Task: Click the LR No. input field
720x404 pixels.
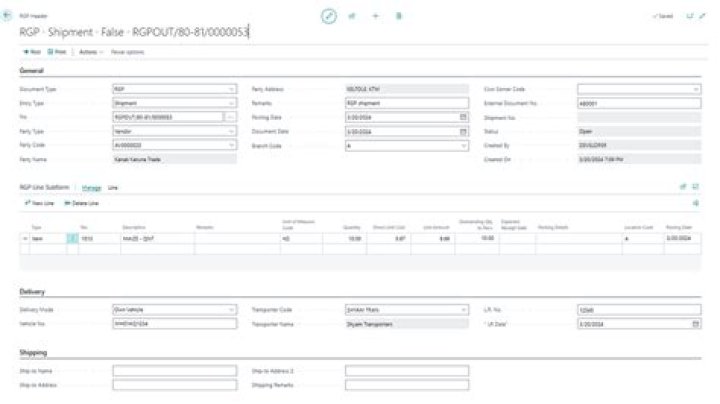Action: coord(639,310)
